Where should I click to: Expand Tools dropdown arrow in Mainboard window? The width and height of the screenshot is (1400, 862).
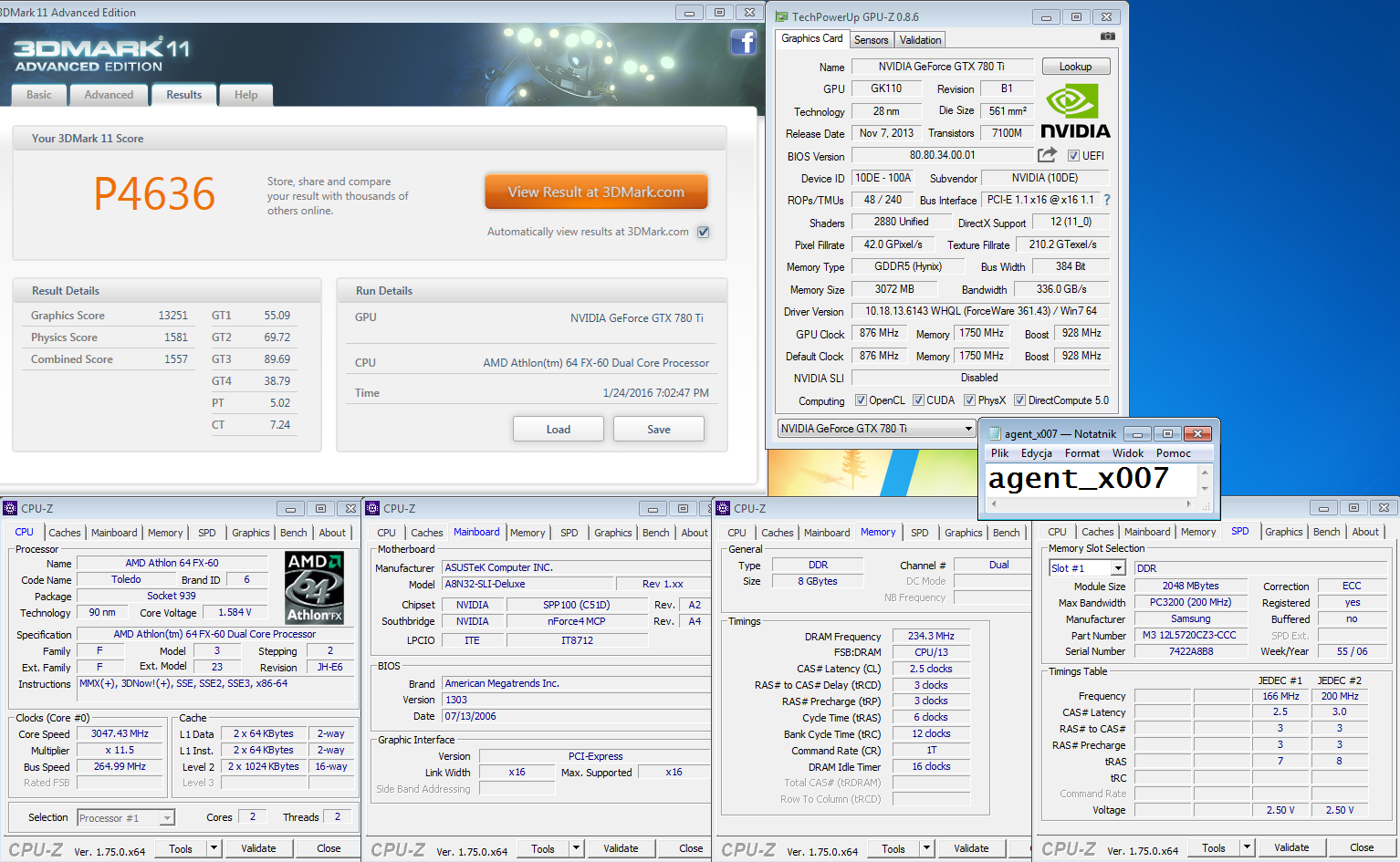click(x=576, y=848)
